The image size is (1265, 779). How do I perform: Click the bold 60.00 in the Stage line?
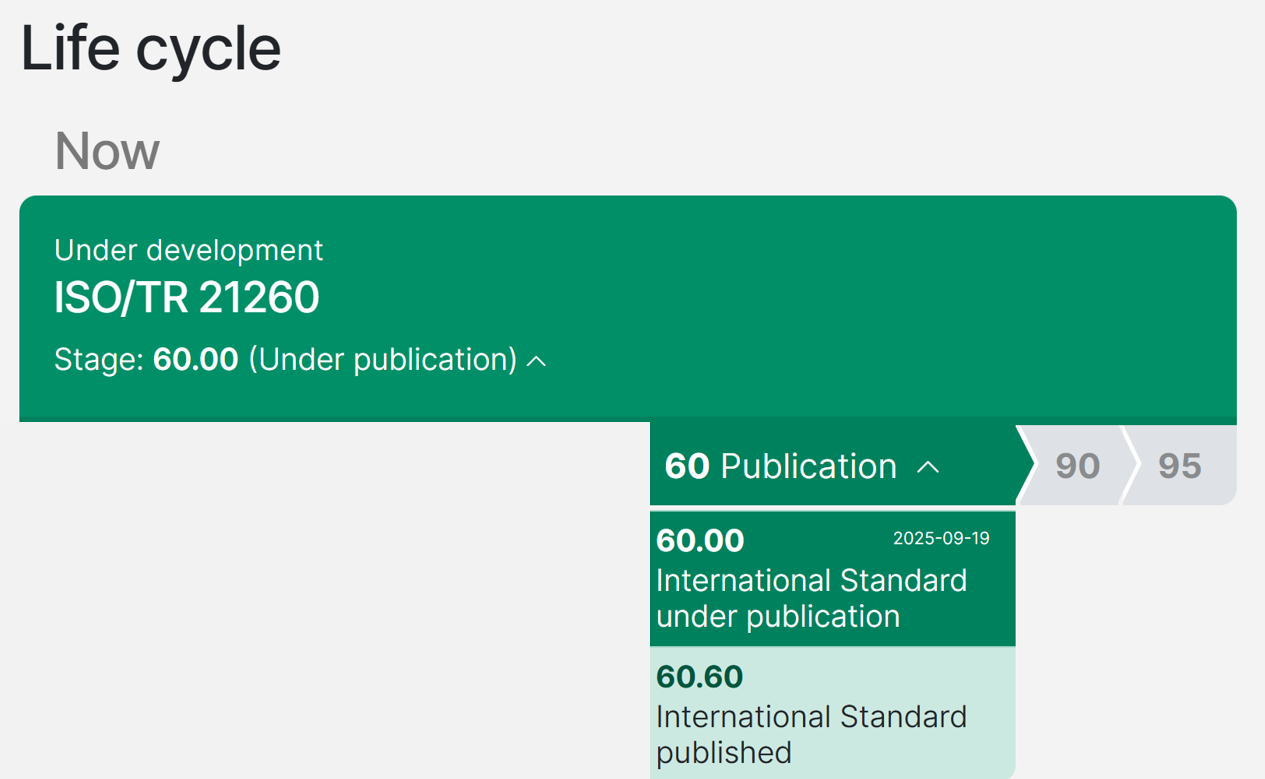[x=196, y=360]
